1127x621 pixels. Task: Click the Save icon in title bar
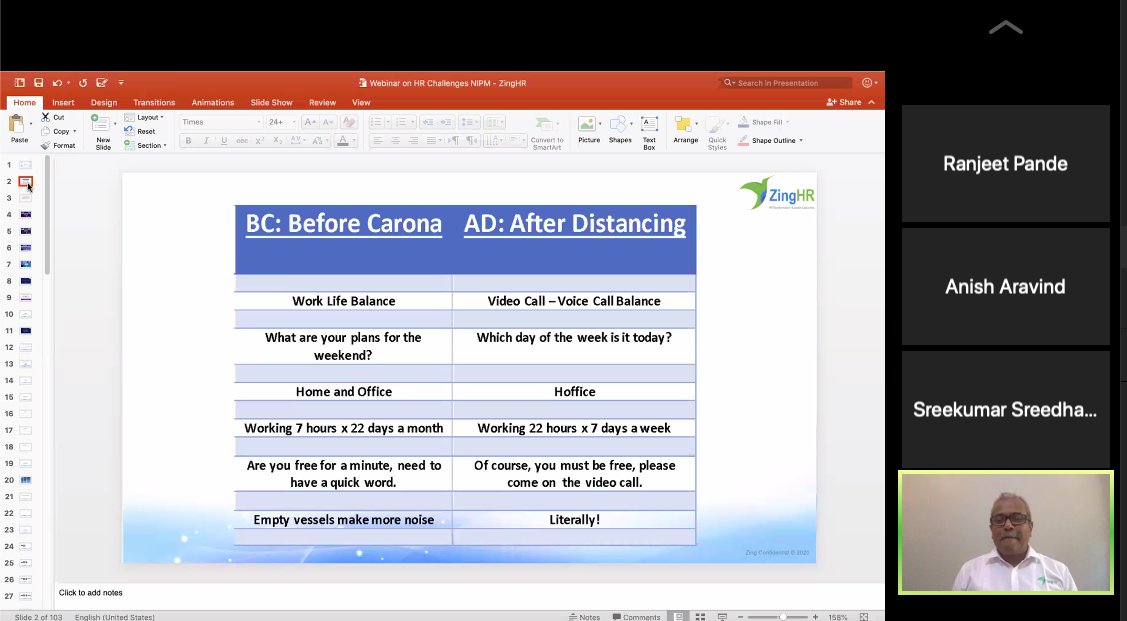tap(39, 83)
